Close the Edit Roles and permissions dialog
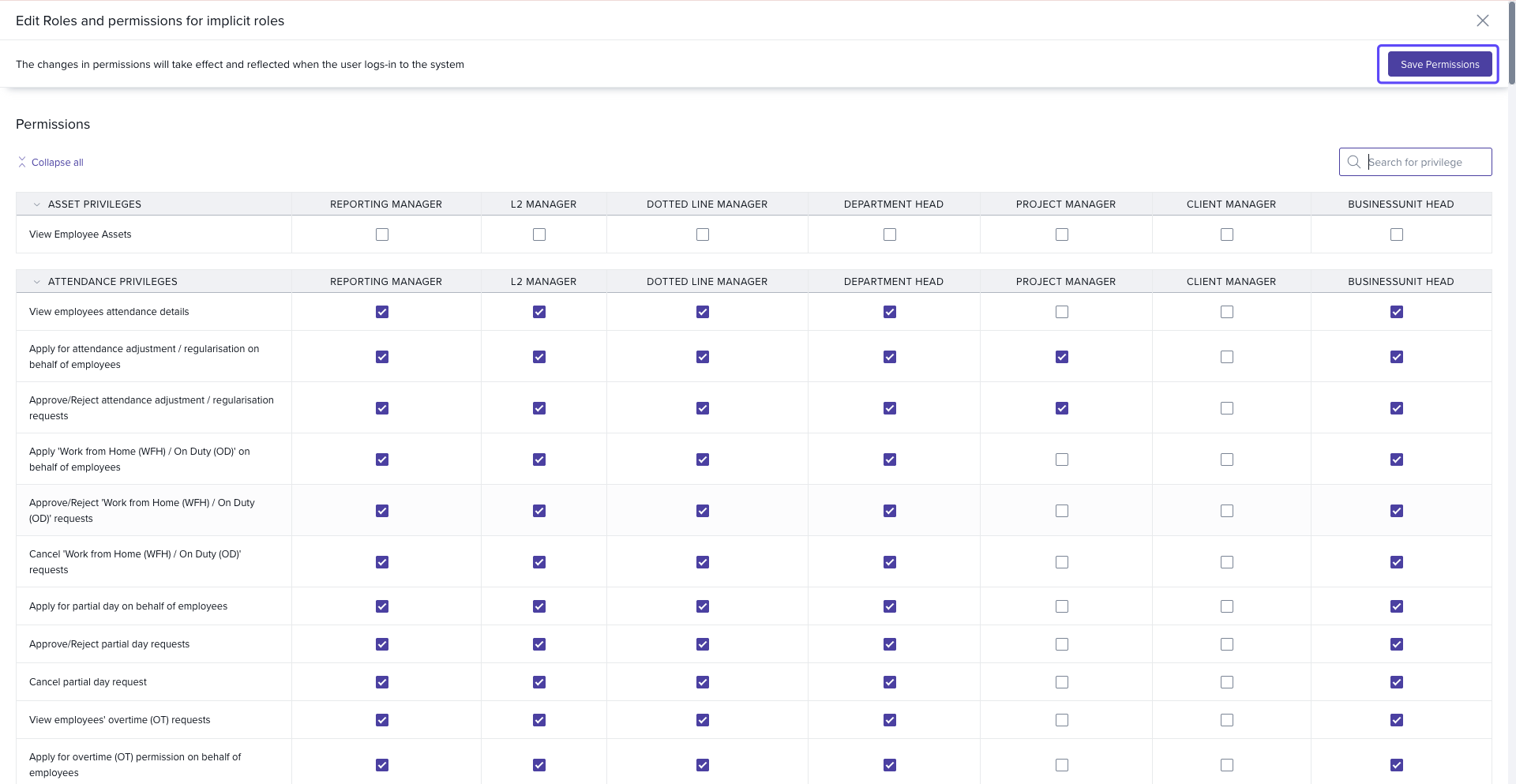 (x=1482, y=21)
